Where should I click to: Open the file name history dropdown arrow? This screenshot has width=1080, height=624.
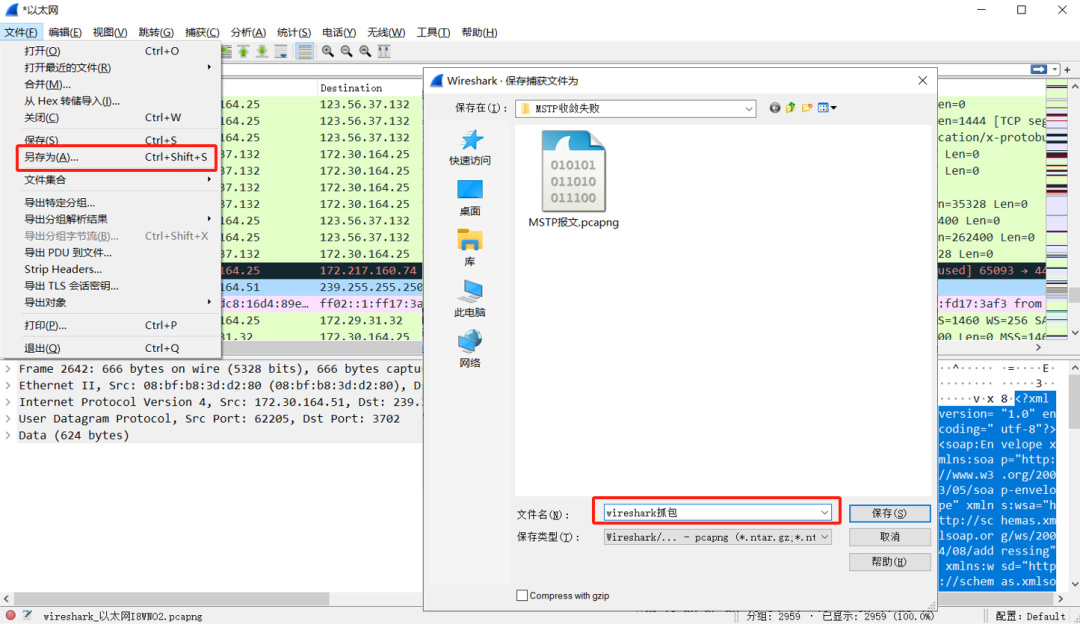(824, 512)
